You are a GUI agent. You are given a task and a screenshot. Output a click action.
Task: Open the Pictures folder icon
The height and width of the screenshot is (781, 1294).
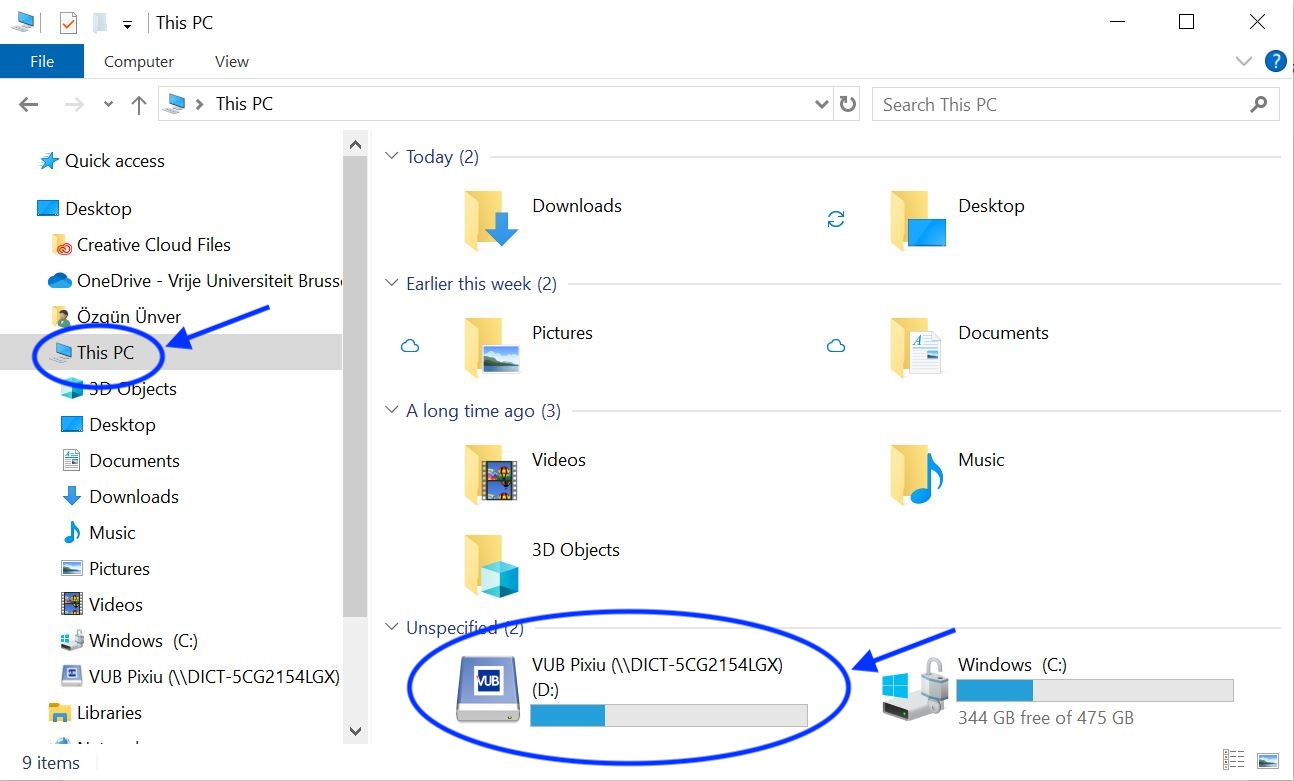pyautogui.click(x=491, y=346)
